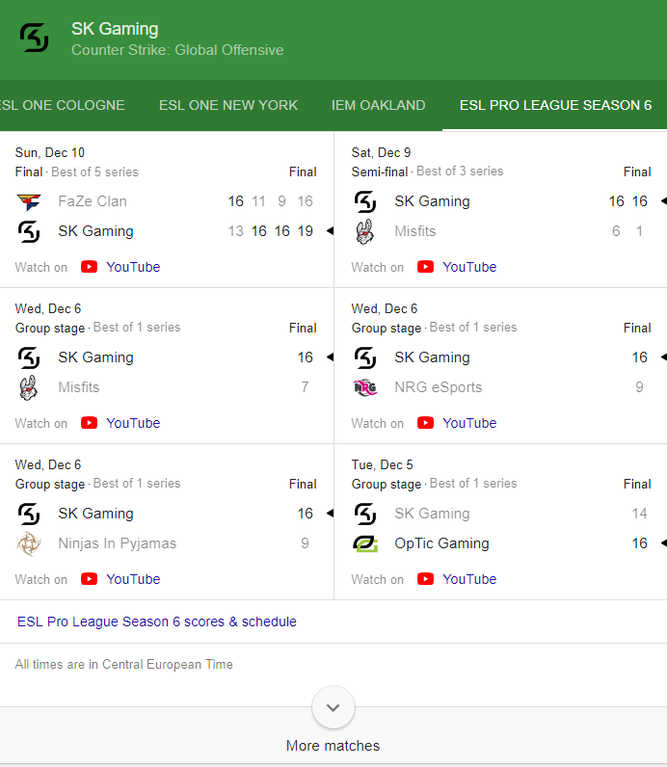Click SK Gaming logo in match versus Ninjas In Pyjamas

point(29,514)
